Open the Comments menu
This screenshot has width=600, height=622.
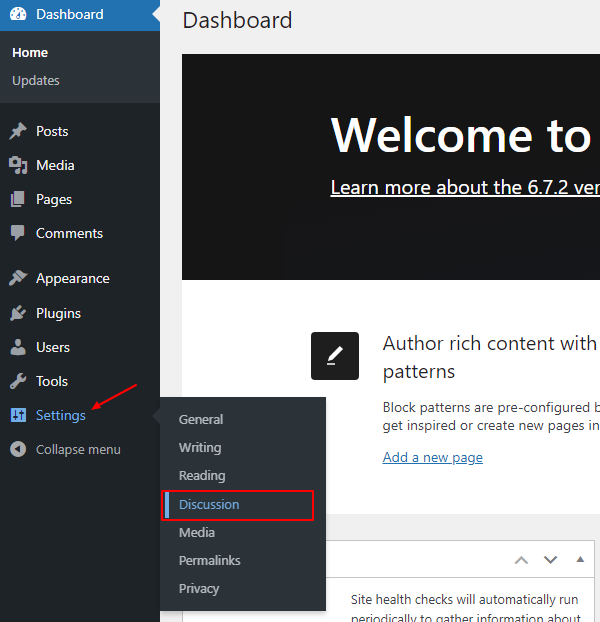click(69, 233)
